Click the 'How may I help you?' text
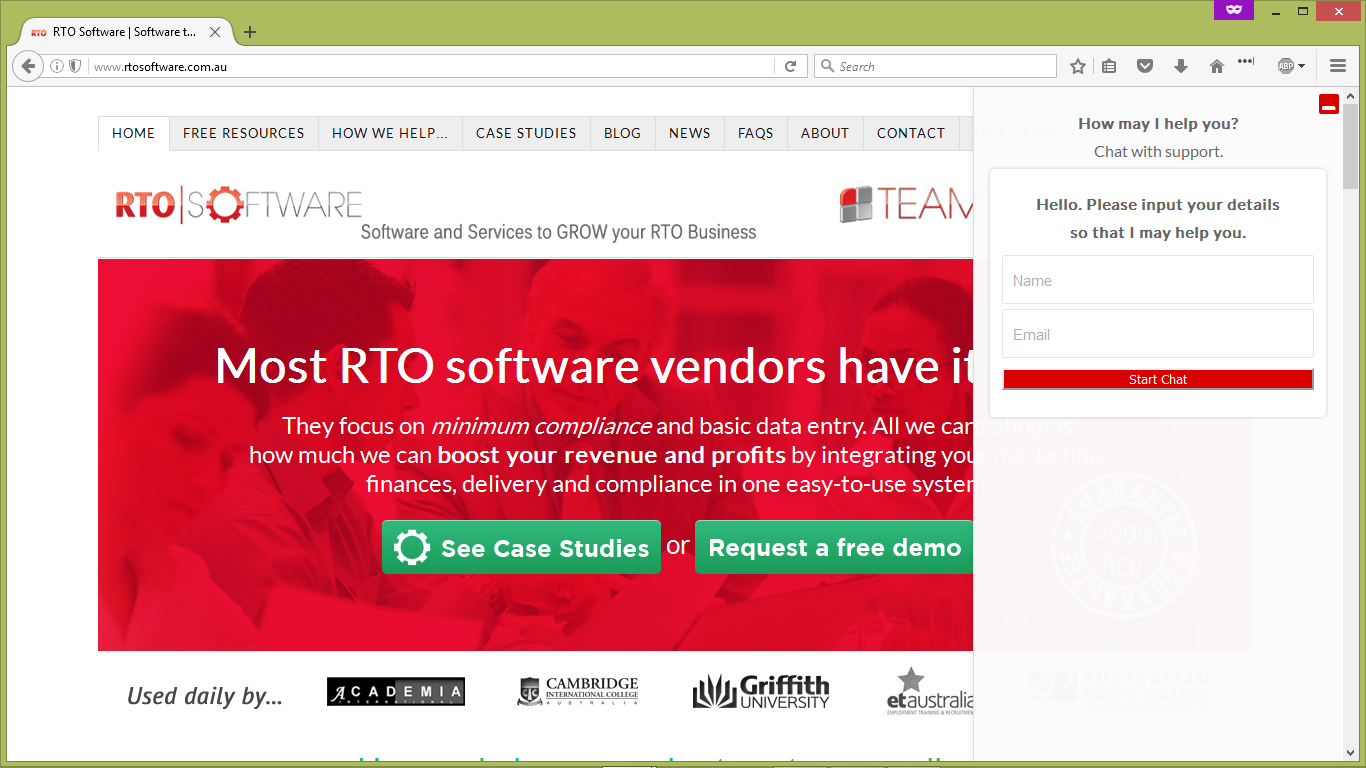Viewport: 1366px width, 768px height. (1158, 124)
